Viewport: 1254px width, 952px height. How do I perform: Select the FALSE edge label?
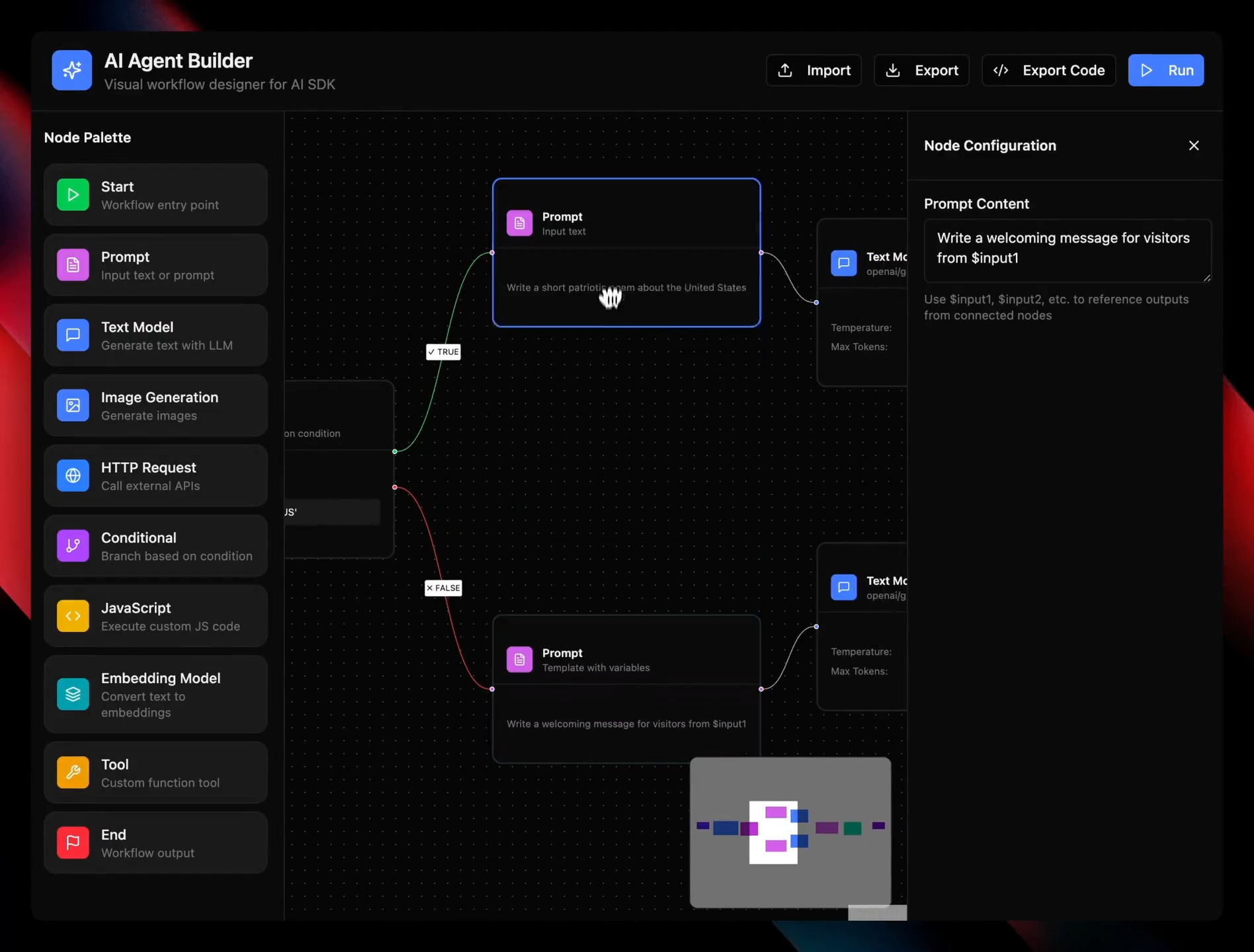pos(443,588)
